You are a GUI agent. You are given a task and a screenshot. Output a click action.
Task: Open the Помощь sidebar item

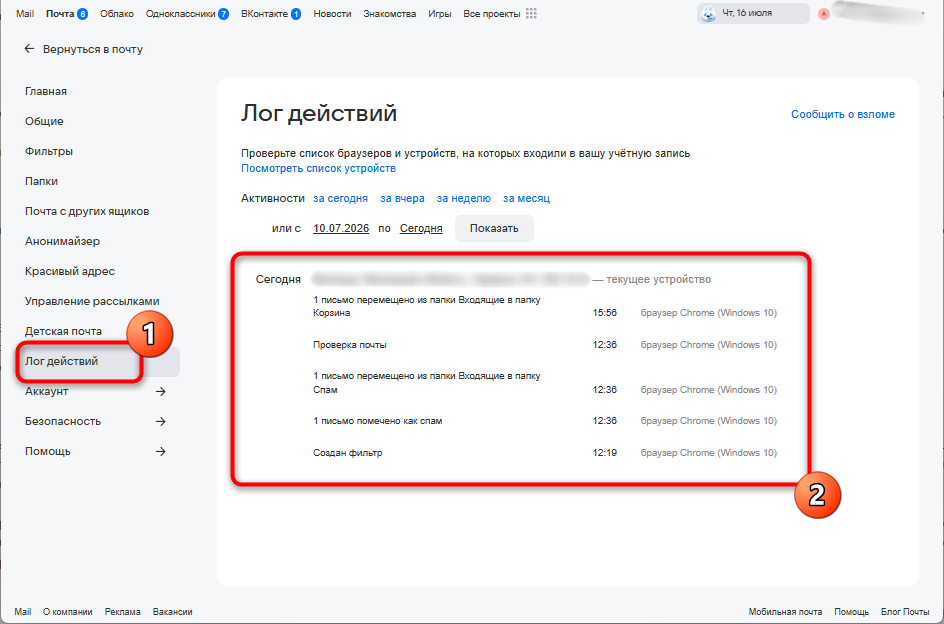point(48,451)
